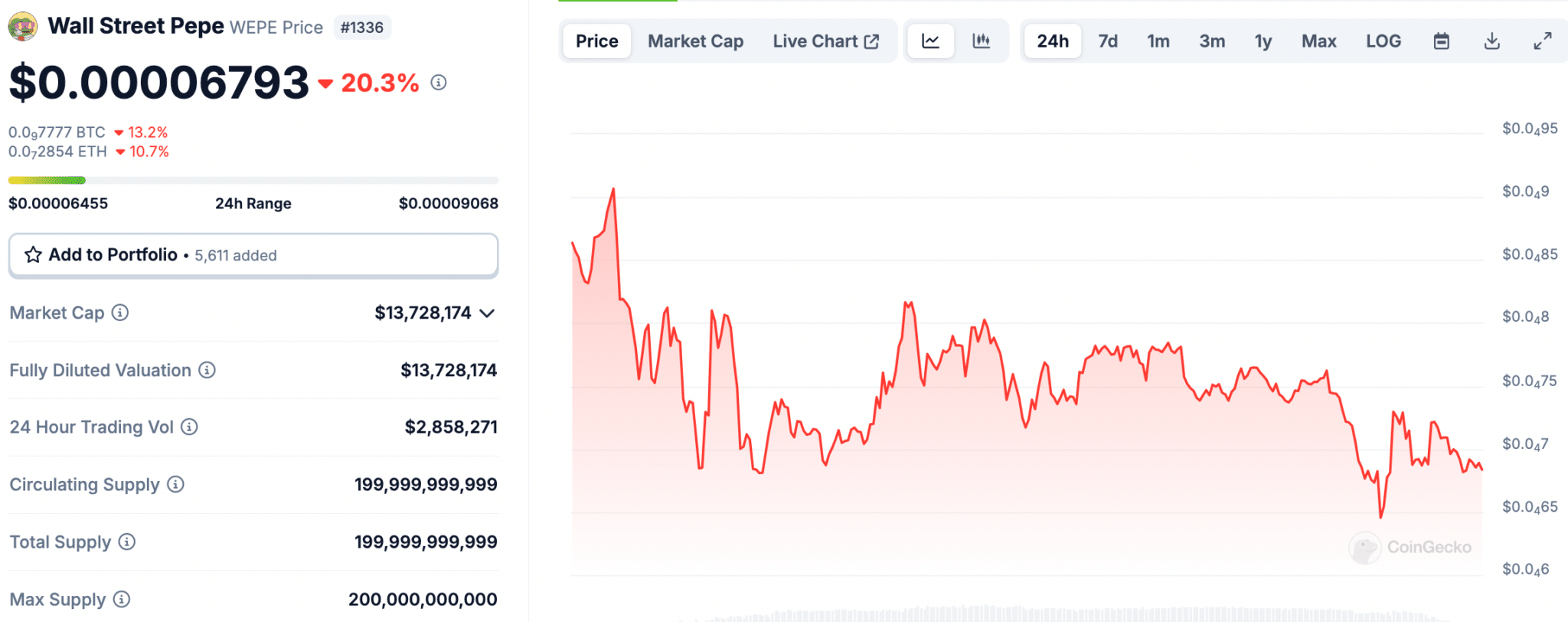Click the 24h Range progress bar
This screenshot has height=622, width=1568.
pos(253,181)
